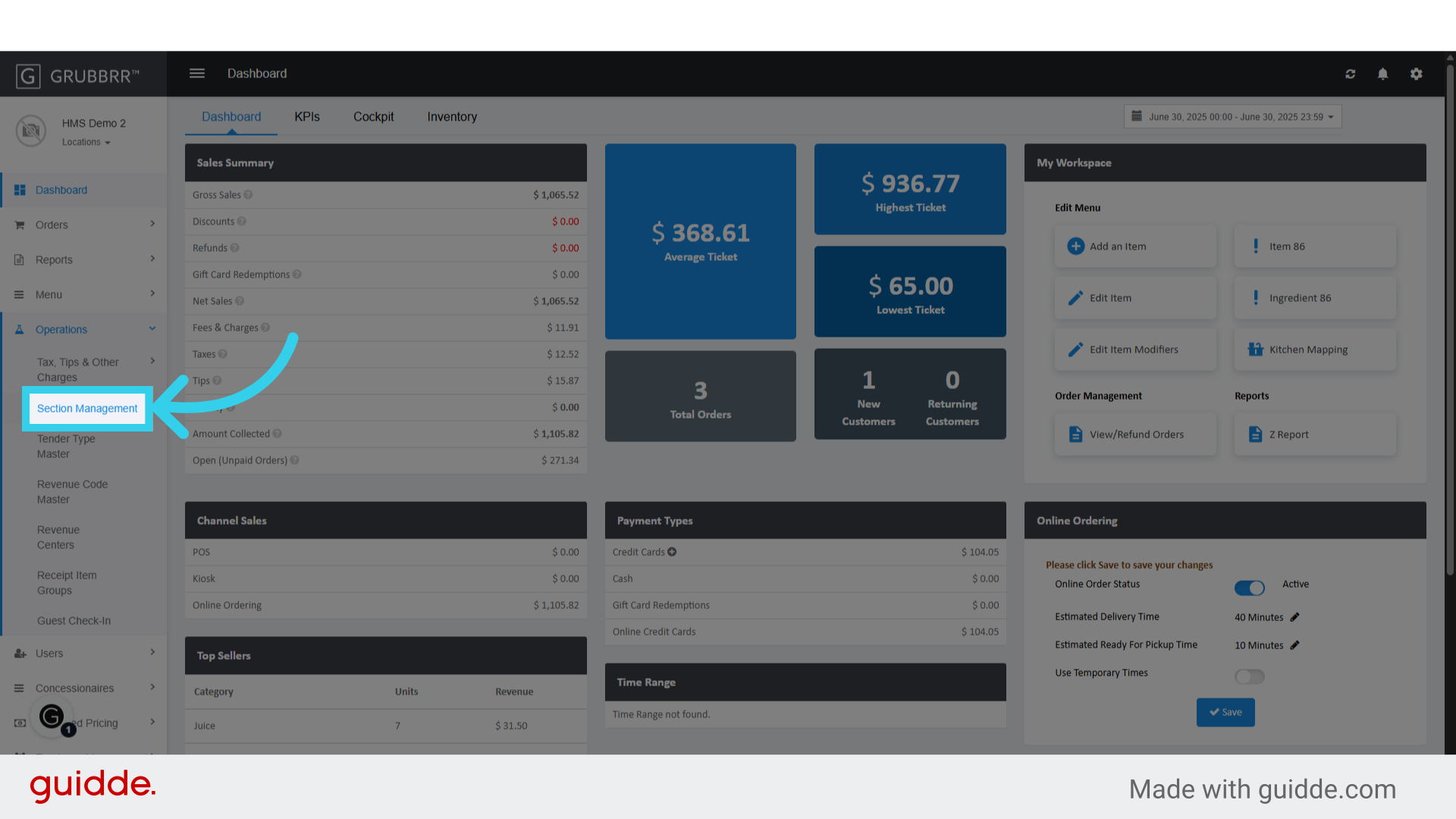Click the View/Refund Orders button

1135,435
